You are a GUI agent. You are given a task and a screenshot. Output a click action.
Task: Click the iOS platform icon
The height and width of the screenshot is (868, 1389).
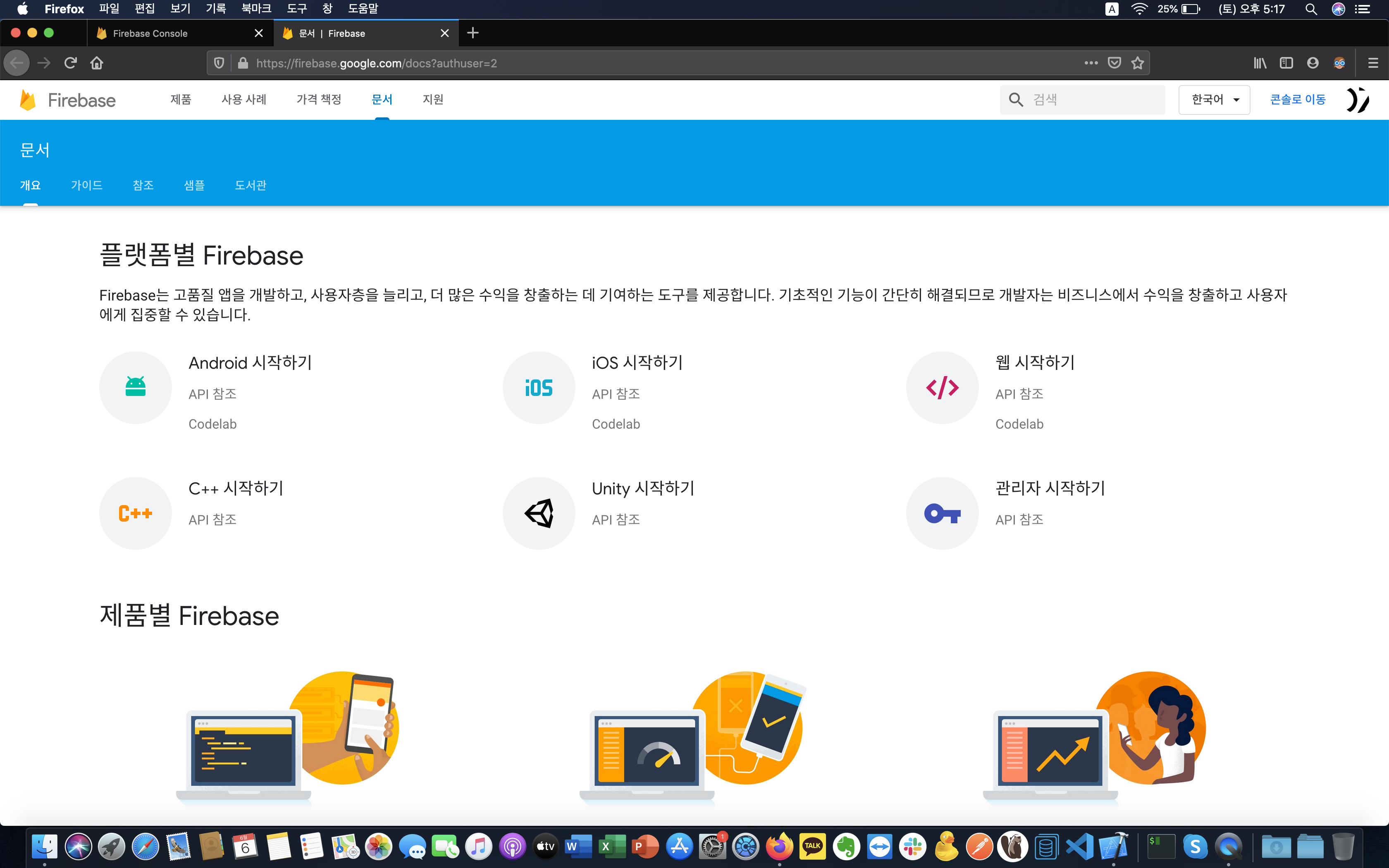[538, 388]
